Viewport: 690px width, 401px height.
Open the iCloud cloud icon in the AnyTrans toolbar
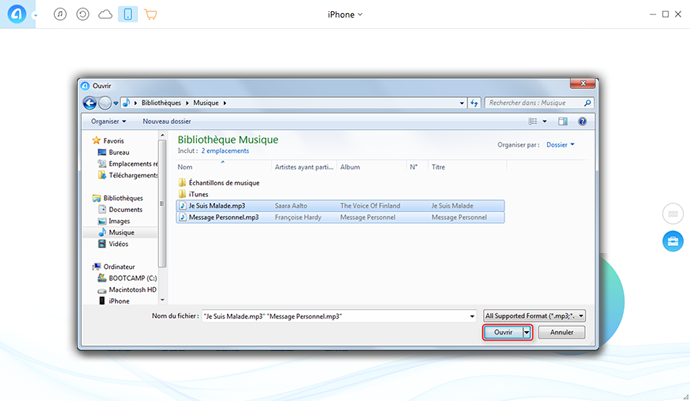(105, 15)
